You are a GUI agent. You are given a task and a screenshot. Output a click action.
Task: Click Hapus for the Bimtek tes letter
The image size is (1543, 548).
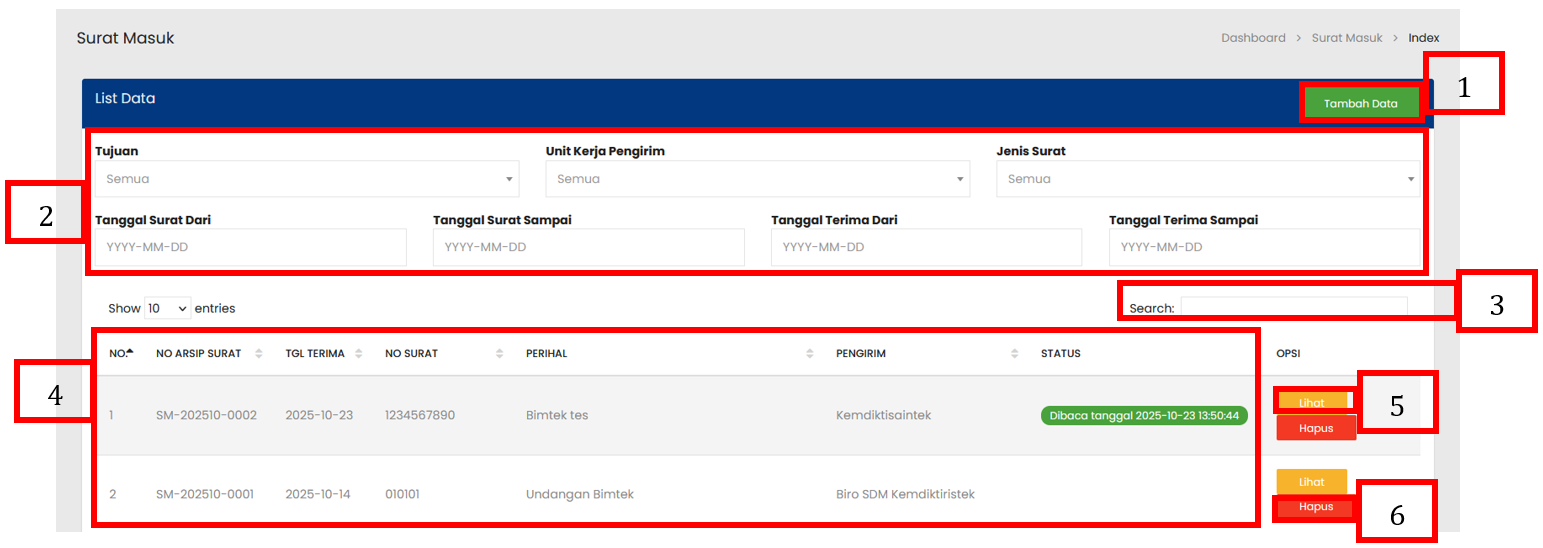pyautogui.click(x=1316, y=427)
